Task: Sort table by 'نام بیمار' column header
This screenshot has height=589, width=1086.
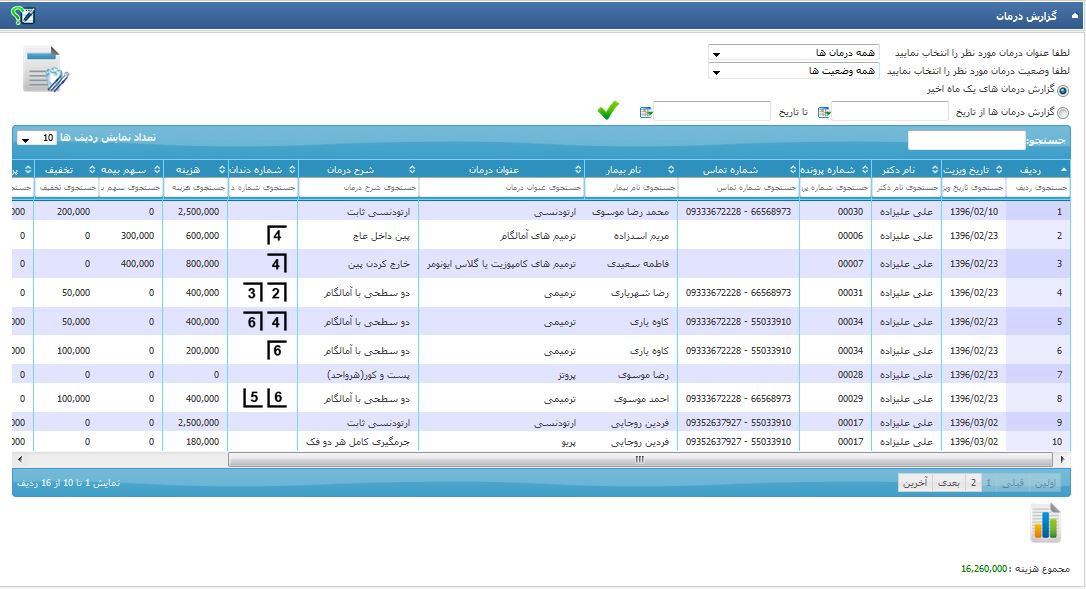Action: pyautogui.click(x=630, y=169)
